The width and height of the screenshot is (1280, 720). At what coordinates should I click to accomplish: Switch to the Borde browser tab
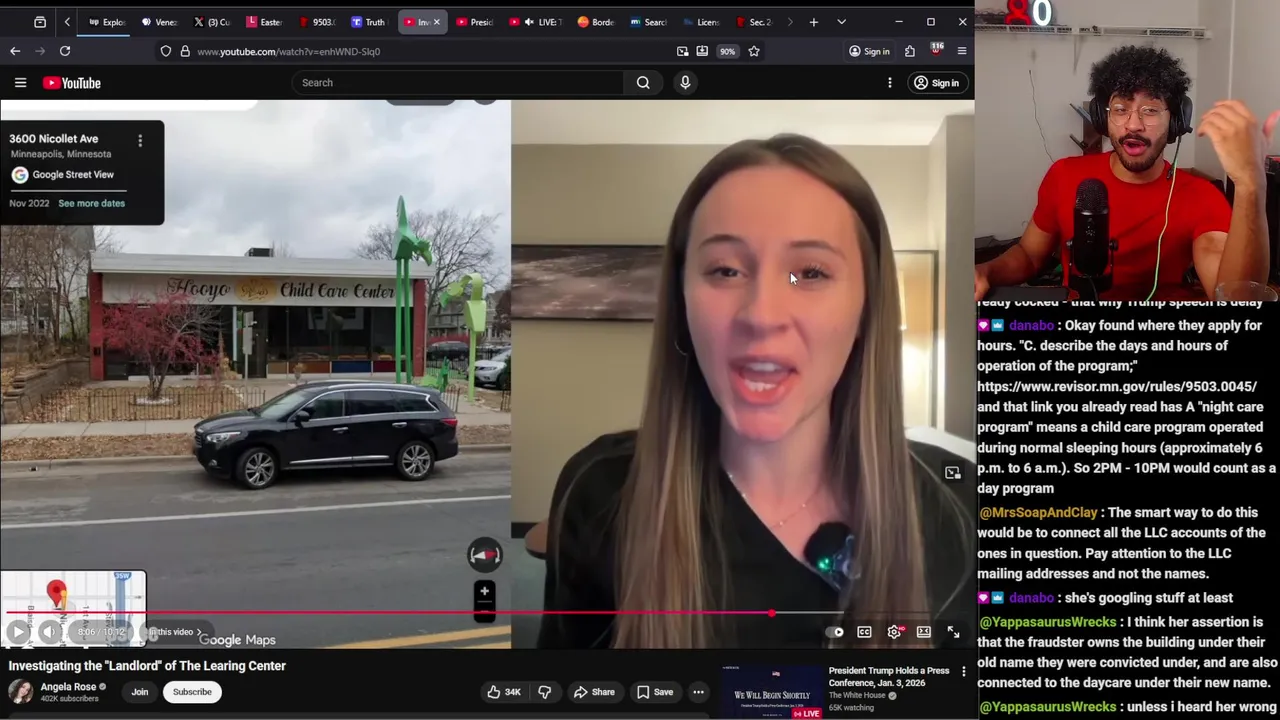(595, 22)
